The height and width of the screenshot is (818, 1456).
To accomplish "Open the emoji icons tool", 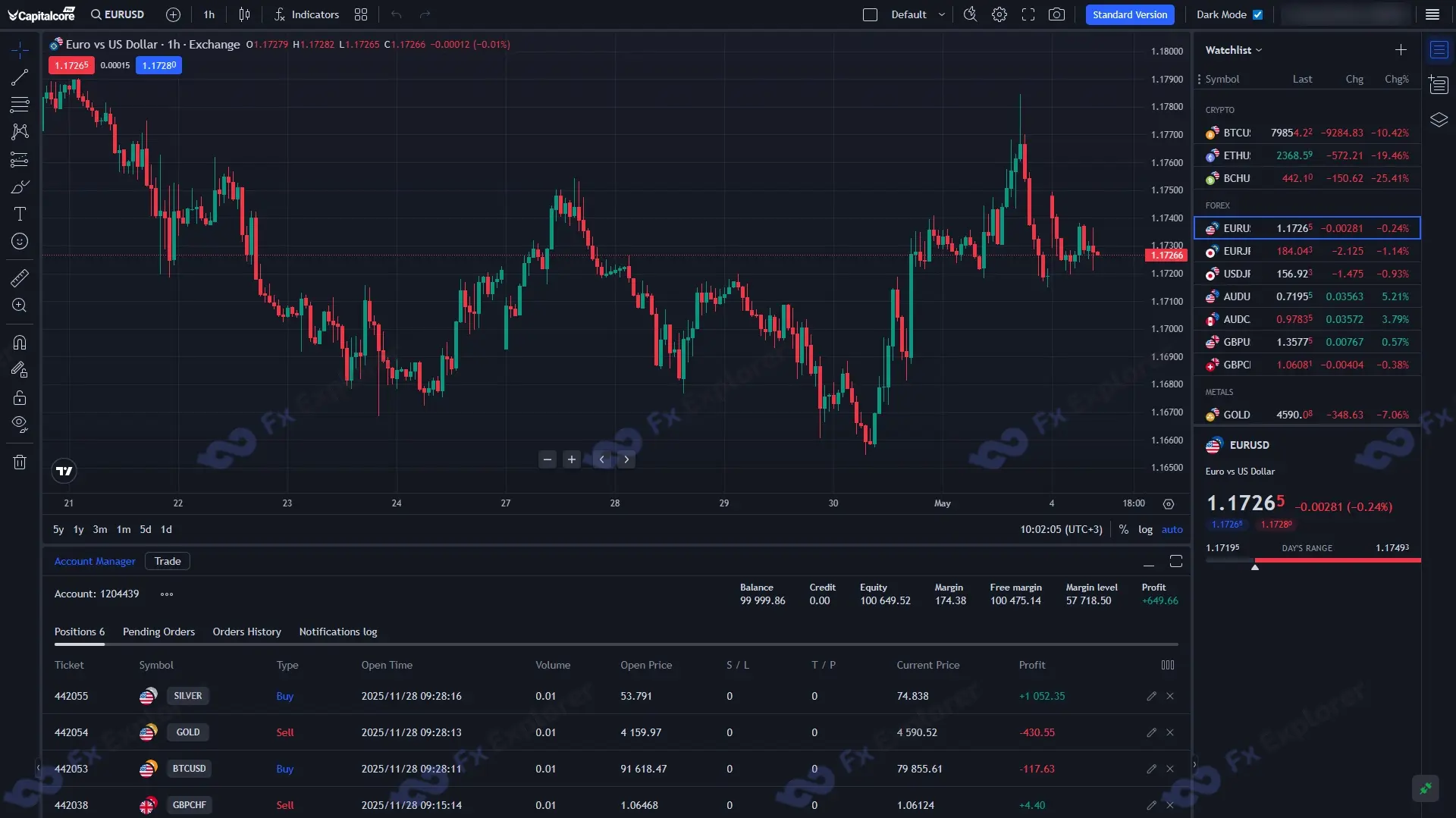I will point(20,241).
